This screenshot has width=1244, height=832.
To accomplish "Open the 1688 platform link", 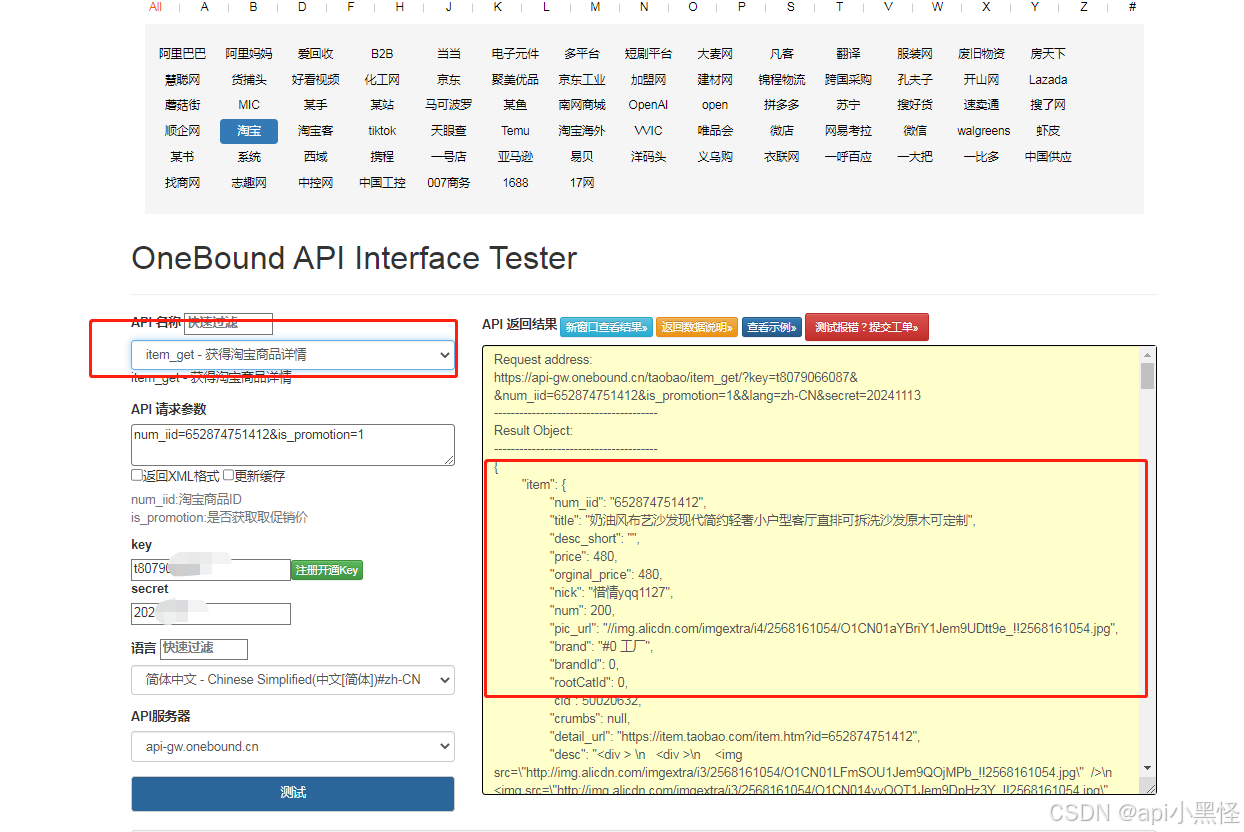I will click(x=515, y=183).
